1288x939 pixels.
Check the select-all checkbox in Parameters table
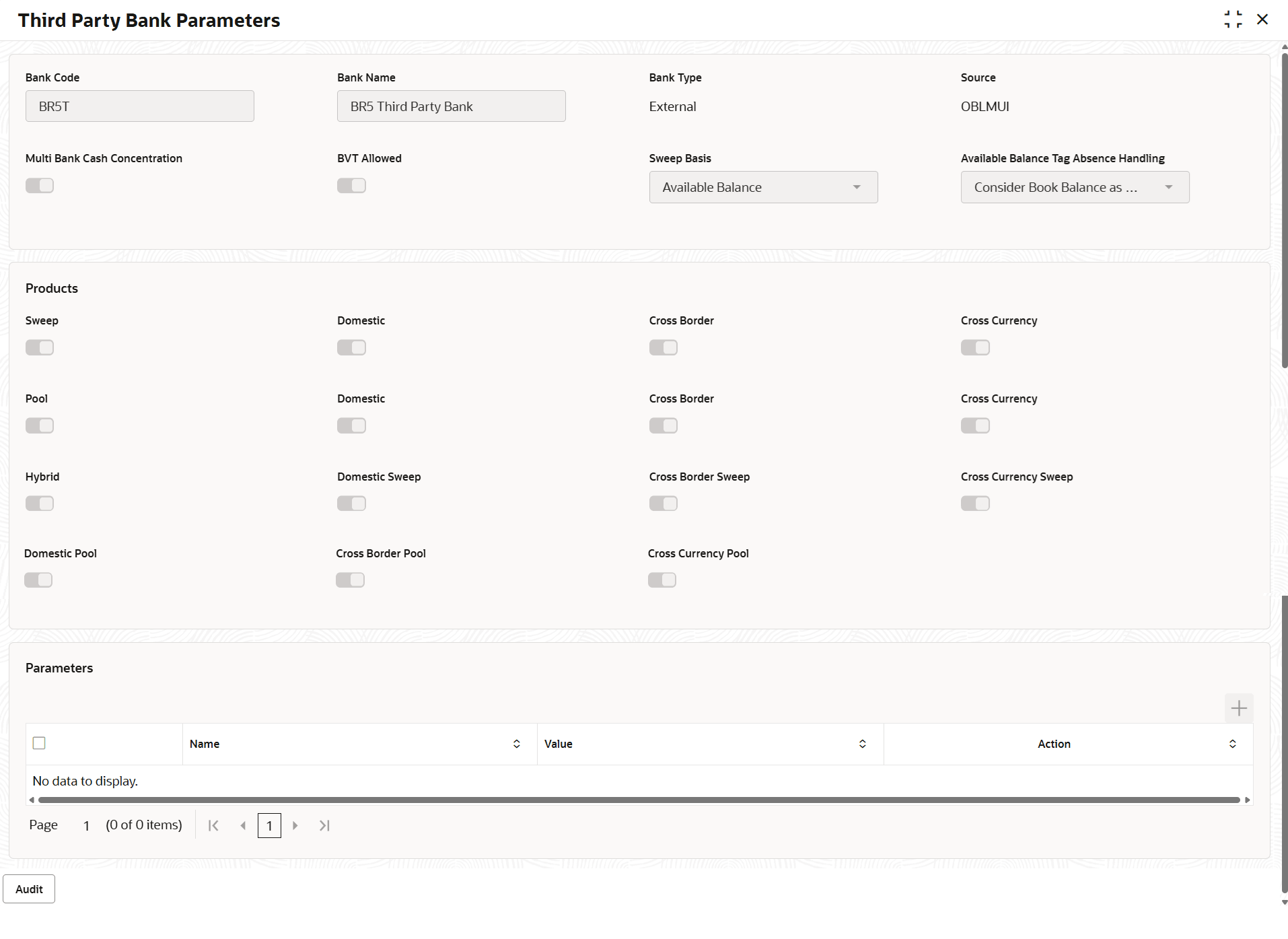(39, 743)
